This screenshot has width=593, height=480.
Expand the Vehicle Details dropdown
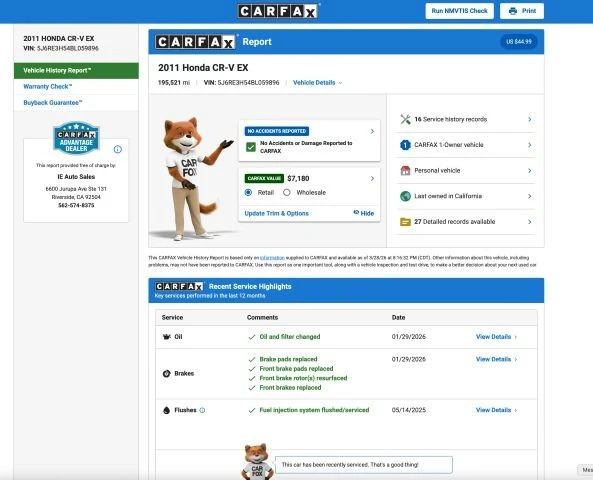click(317, 82)
